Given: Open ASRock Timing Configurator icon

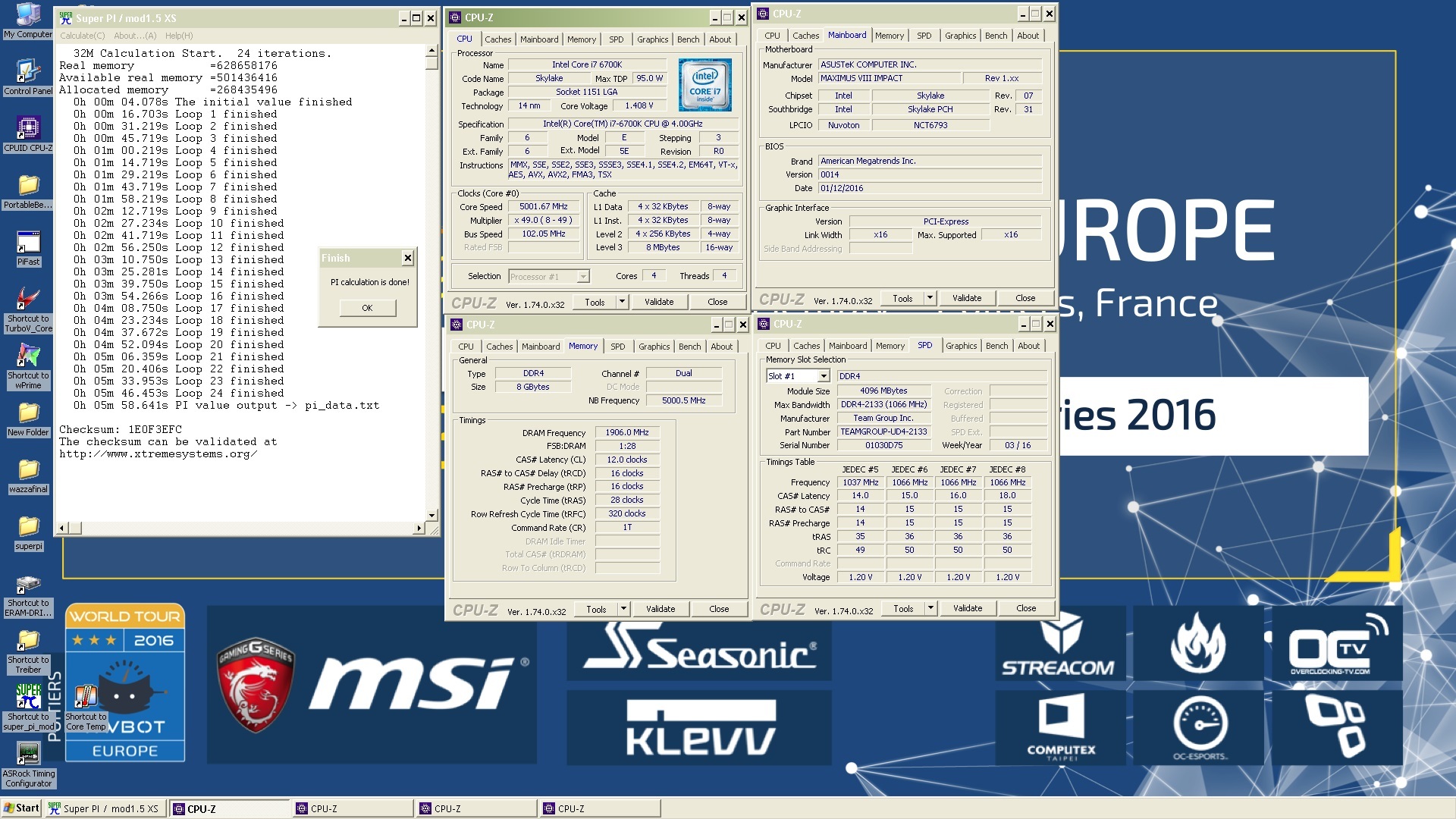Looking at the screenshot, I should coord(28,764).
